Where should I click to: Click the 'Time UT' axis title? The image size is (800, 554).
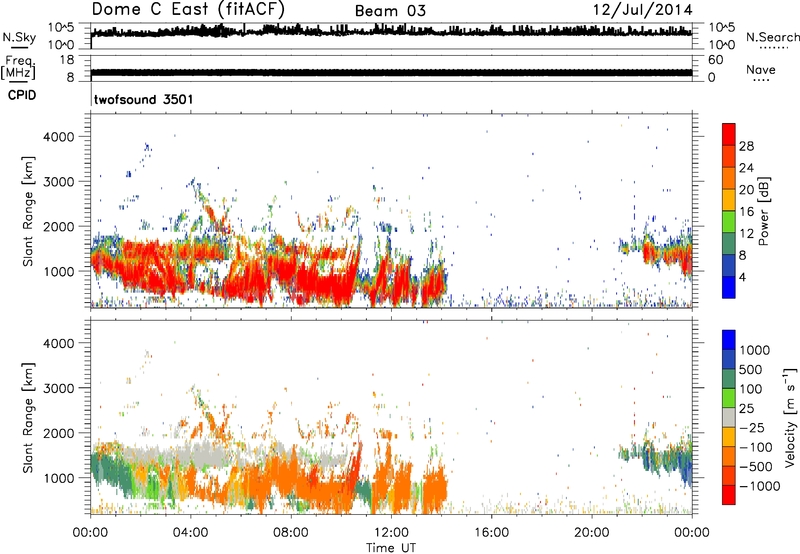[391, 547]
